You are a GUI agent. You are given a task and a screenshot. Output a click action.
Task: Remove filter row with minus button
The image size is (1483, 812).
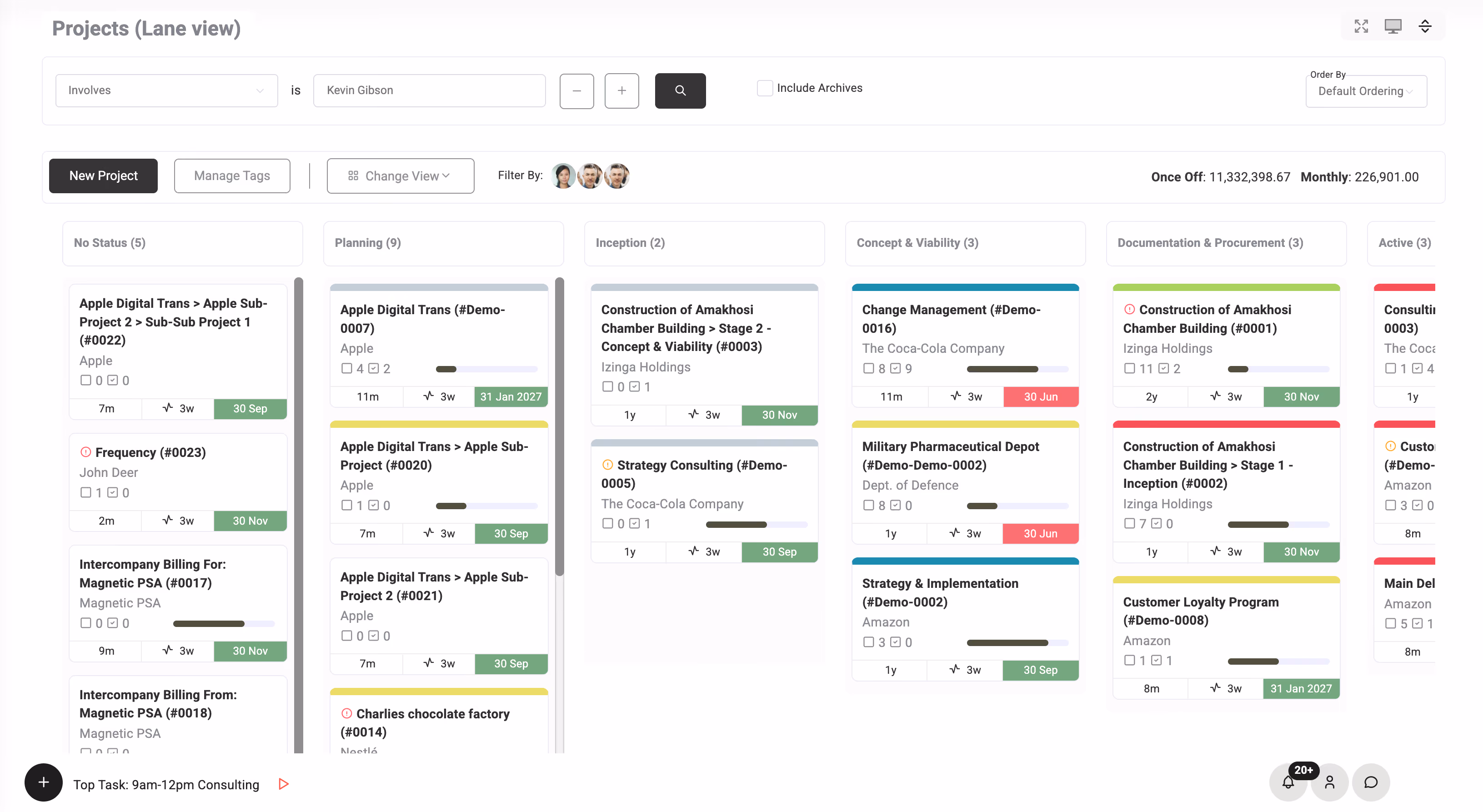576,90
